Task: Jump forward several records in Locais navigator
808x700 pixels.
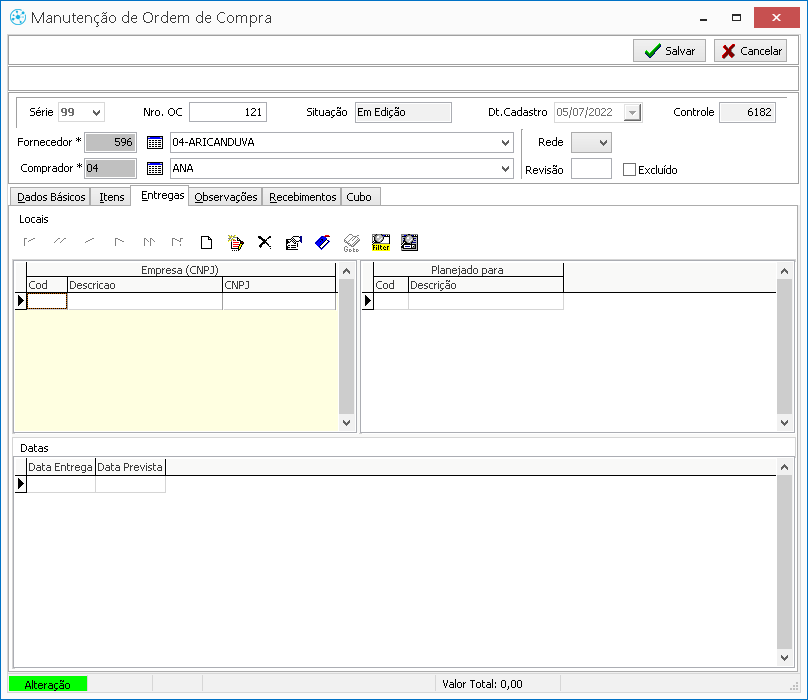Action: point(149,242)
